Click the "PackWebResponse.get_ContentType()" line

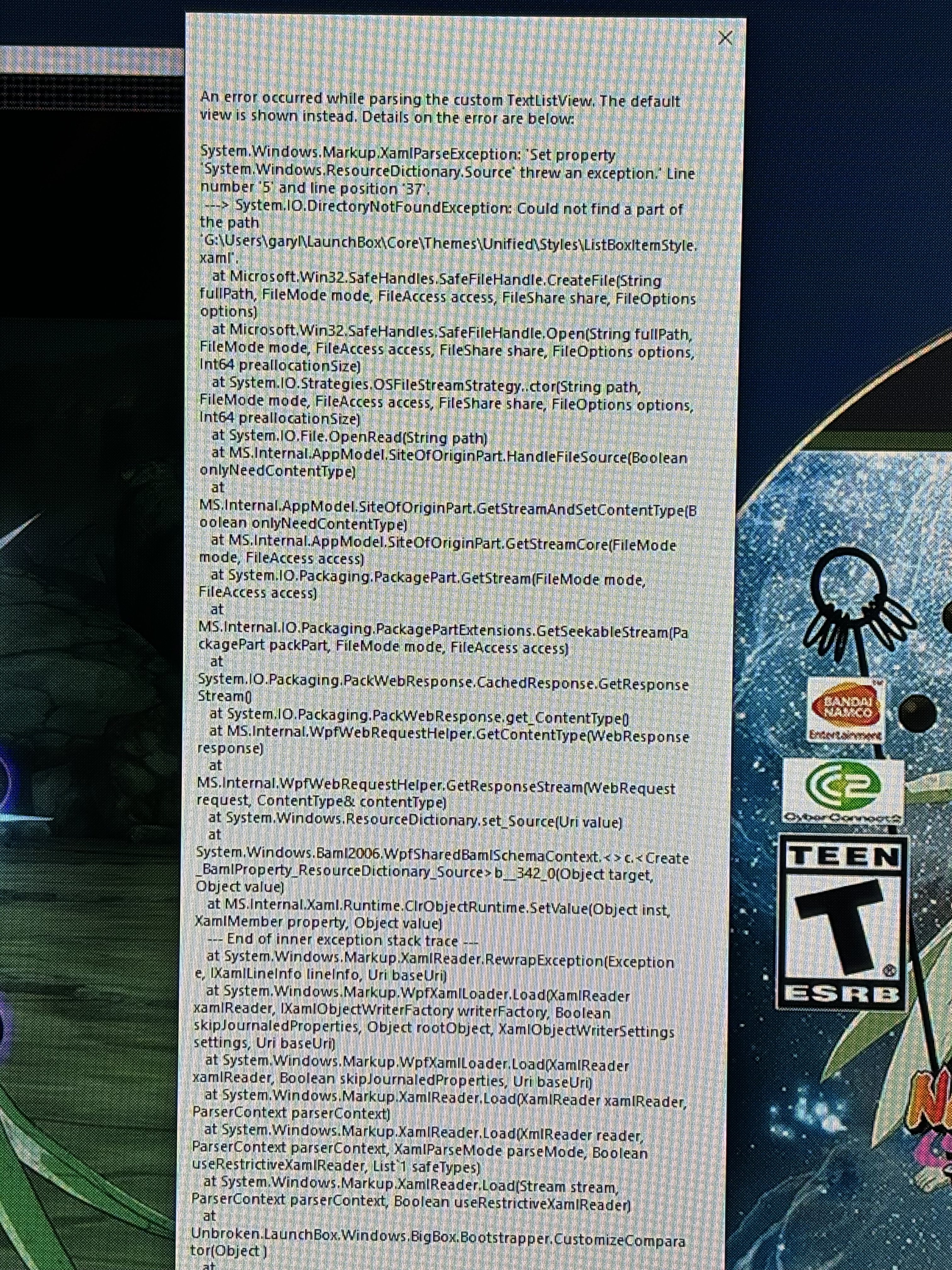pos(419,717)
